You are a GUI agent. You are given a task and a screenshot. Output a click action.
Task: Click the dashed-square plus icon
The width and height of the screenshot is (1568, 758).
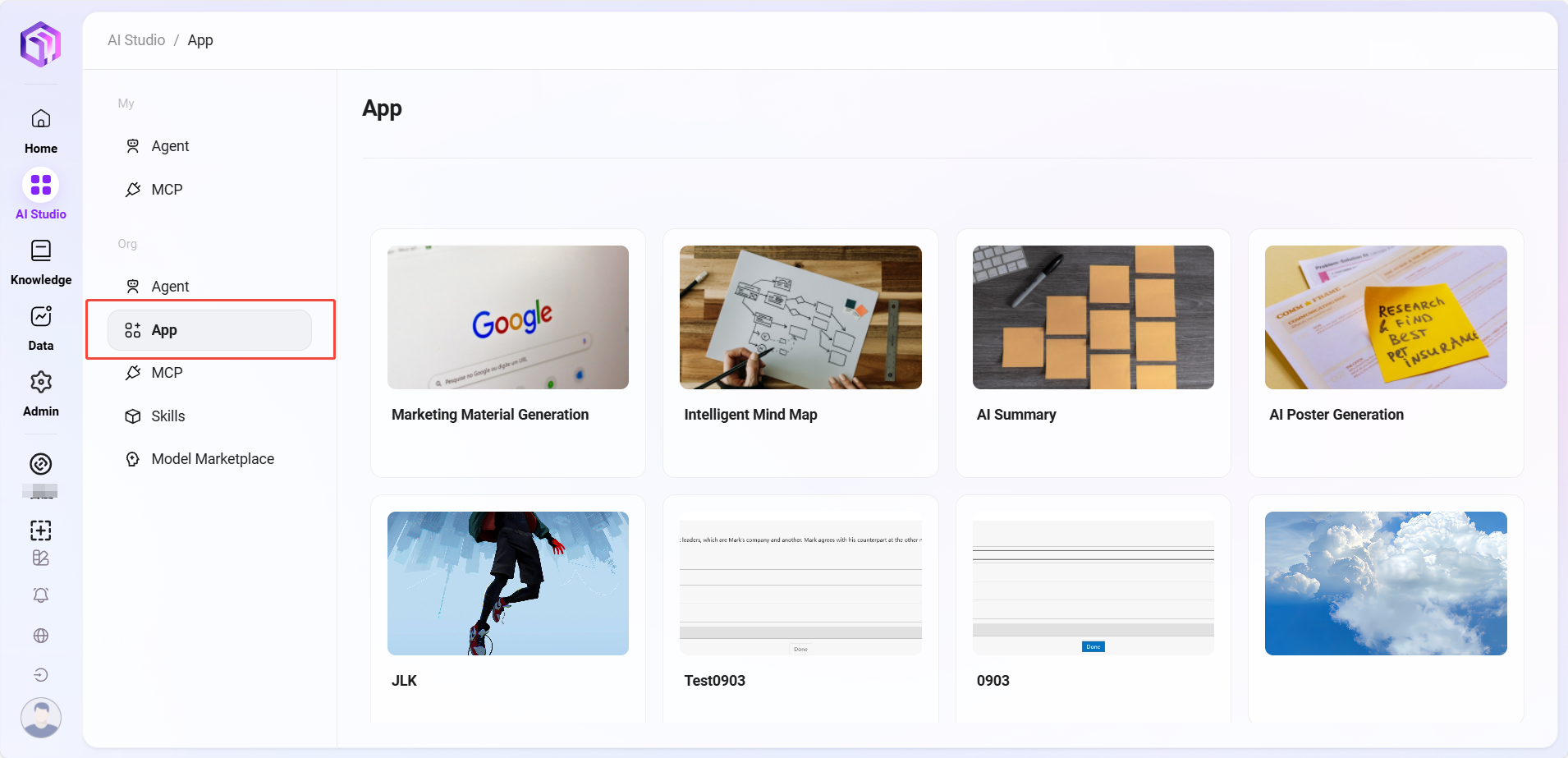pyautogui.click(x=41, y=531)
